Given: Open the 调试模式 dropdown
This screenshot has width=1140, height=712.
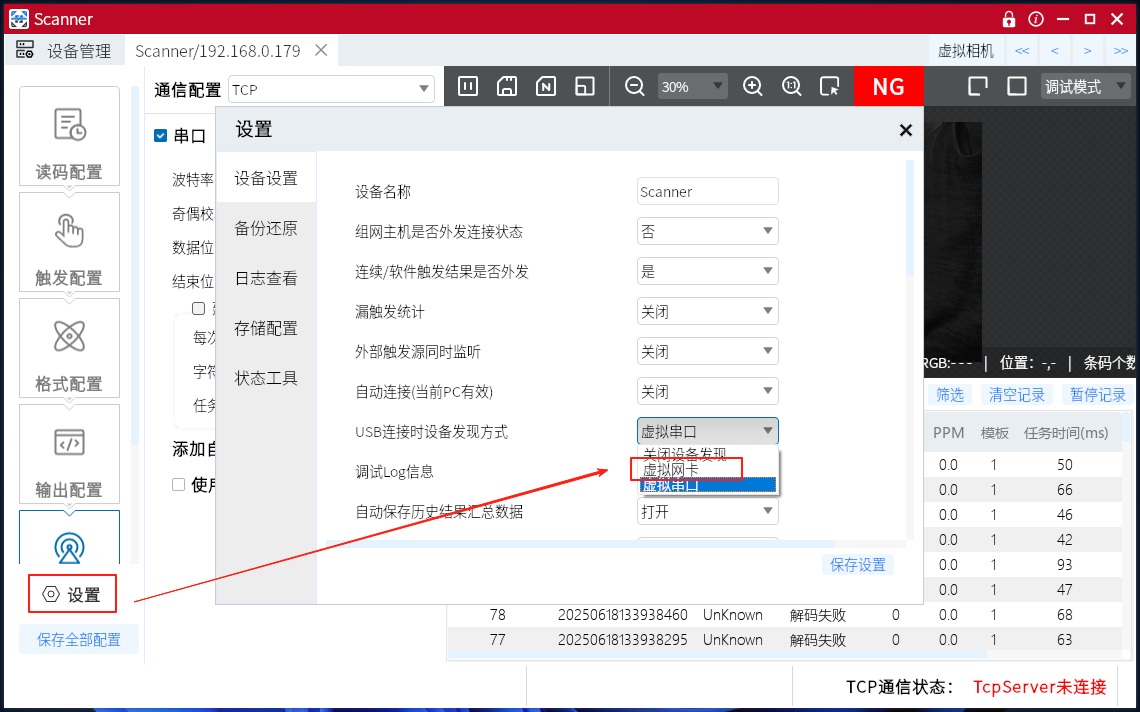Looking at the screenshot, I should coord(1085,87).
